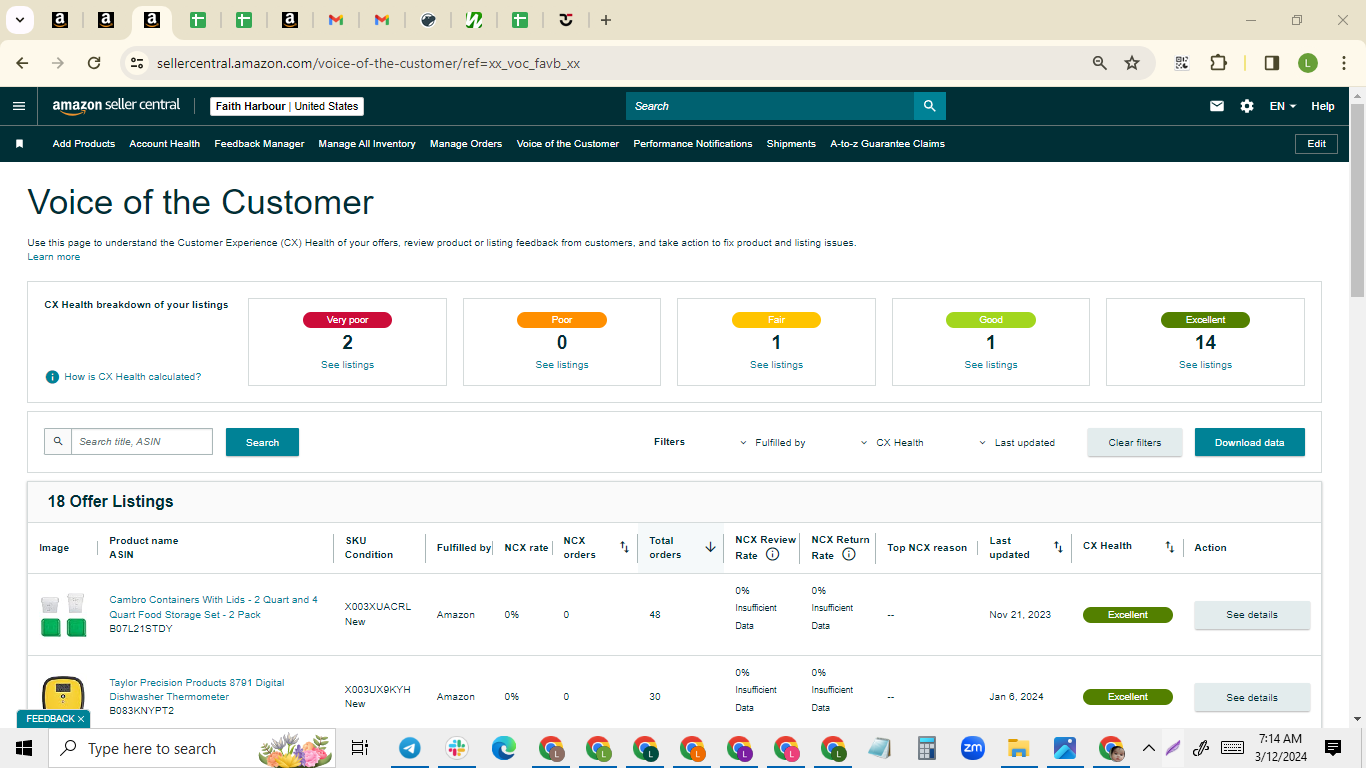Open Add Products in navigation bar

pos(84,144)
